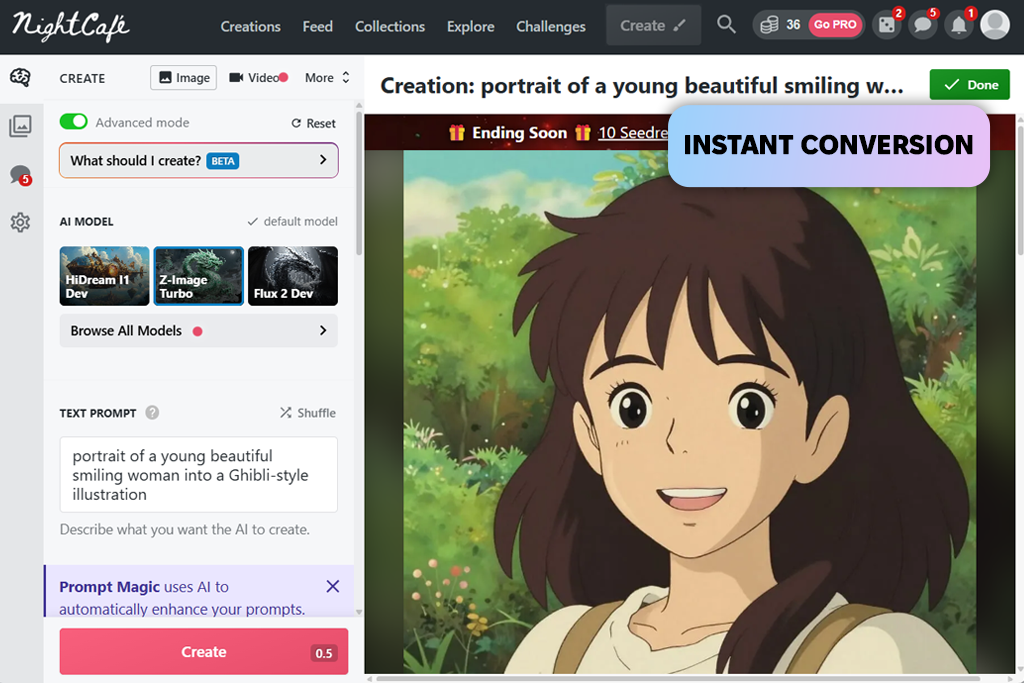Screen dimensions: 1024x683
Task: Select the Flux 2 Dev model
Action: 293,276
